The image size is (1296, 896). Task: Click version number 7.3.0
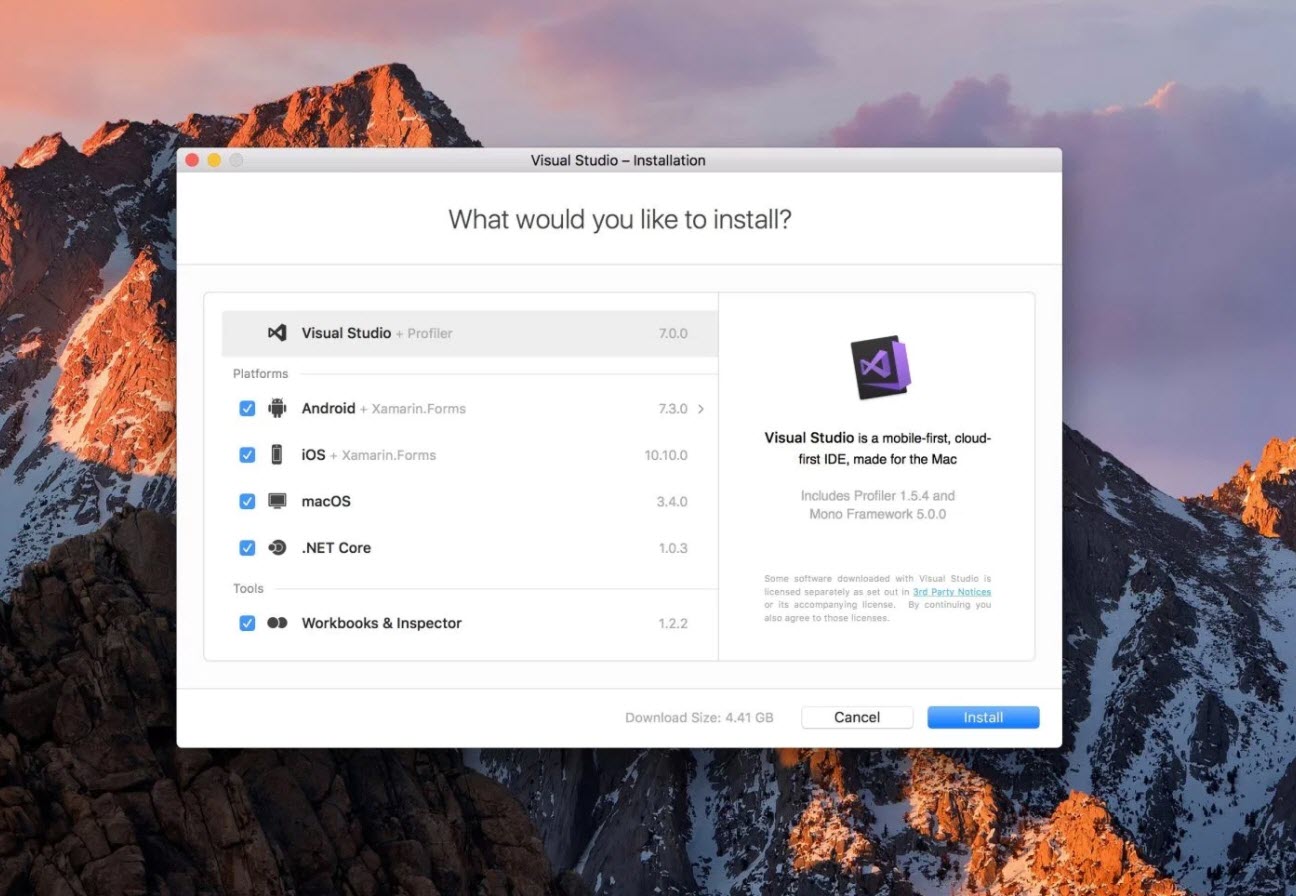[673, 408]
